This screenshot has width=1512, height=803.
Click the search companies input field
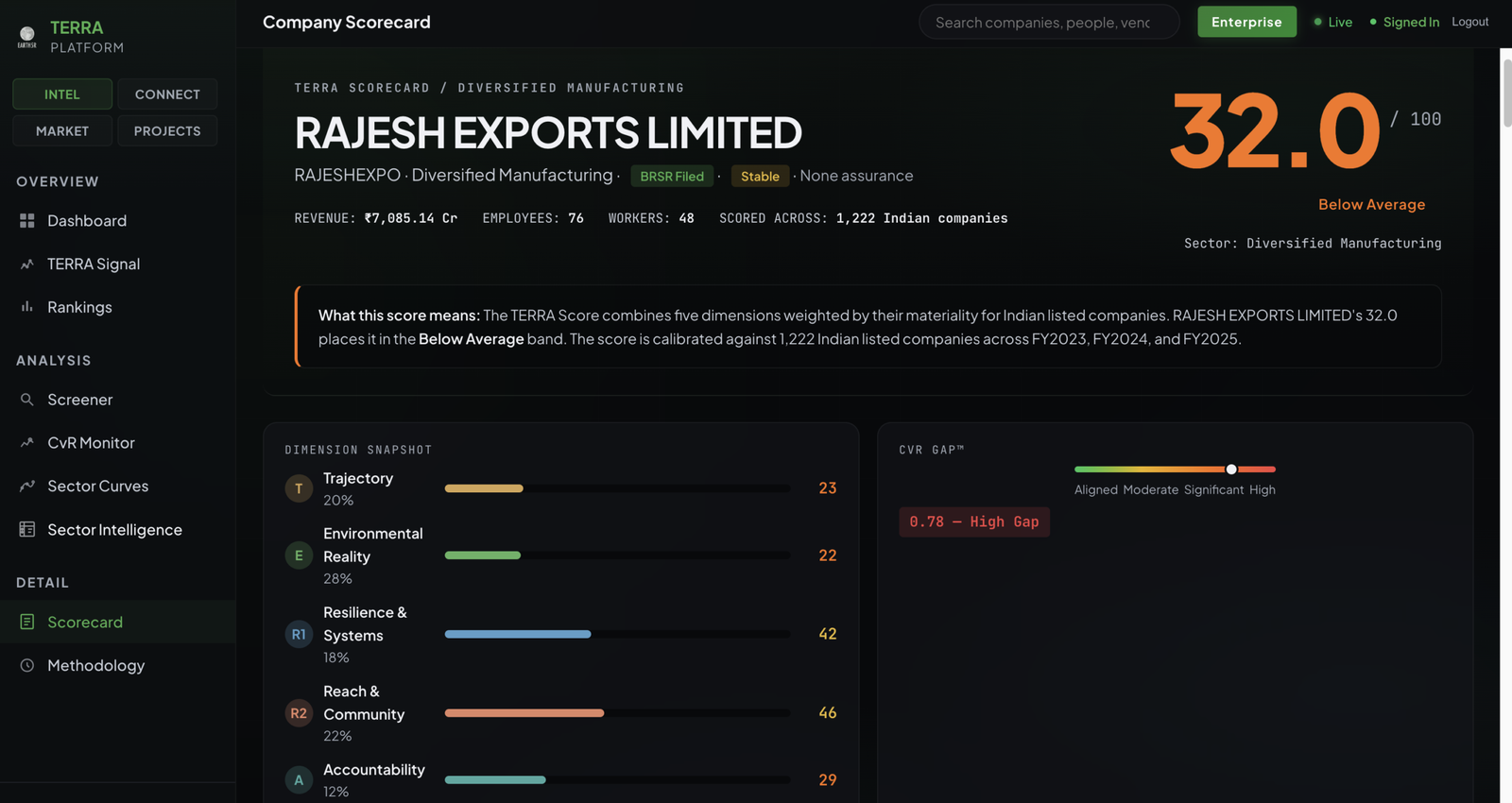(x=1049, y=22)
